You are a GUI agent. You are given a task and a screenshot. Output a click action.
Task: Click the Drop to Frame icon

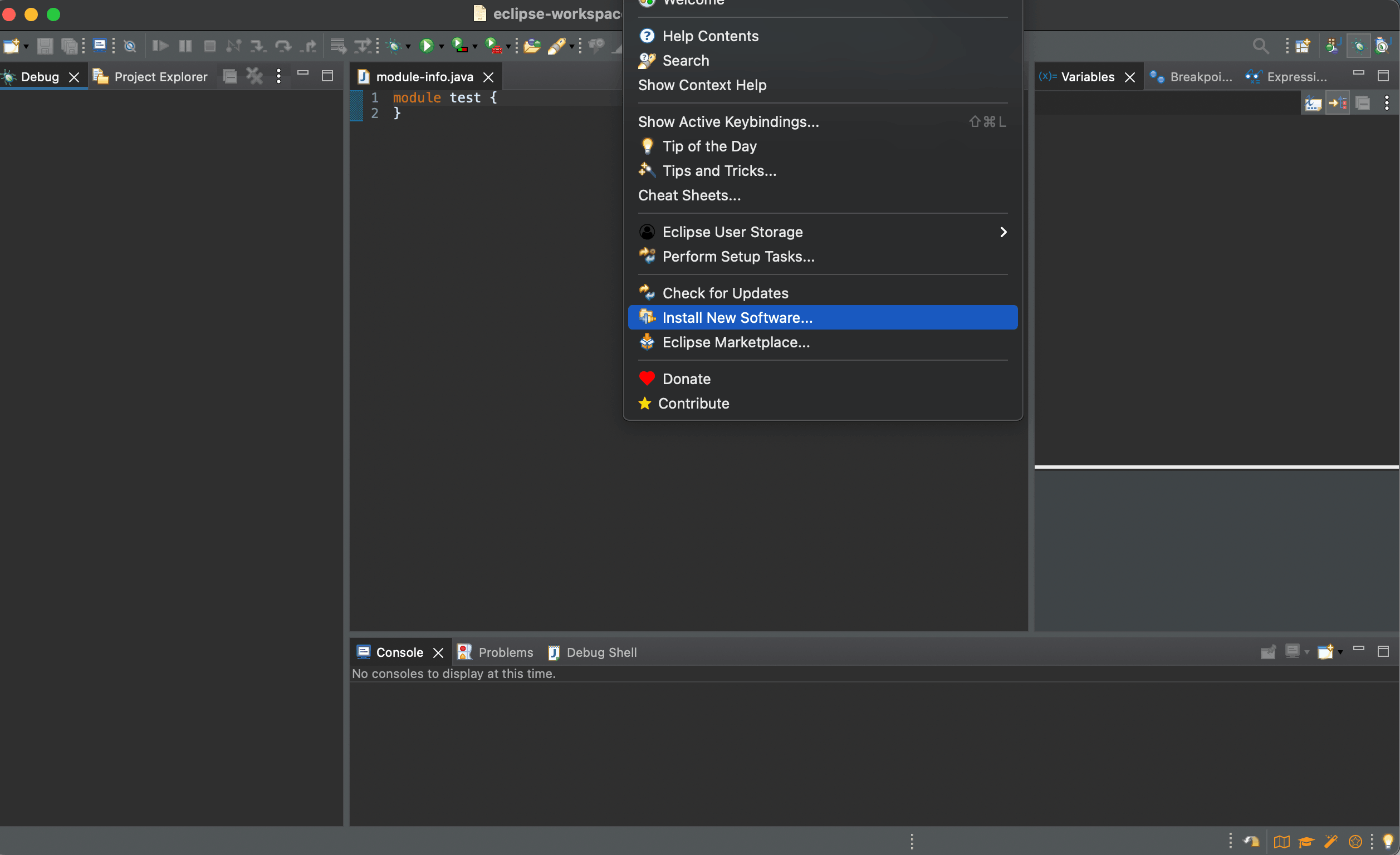tap(339, 46)
